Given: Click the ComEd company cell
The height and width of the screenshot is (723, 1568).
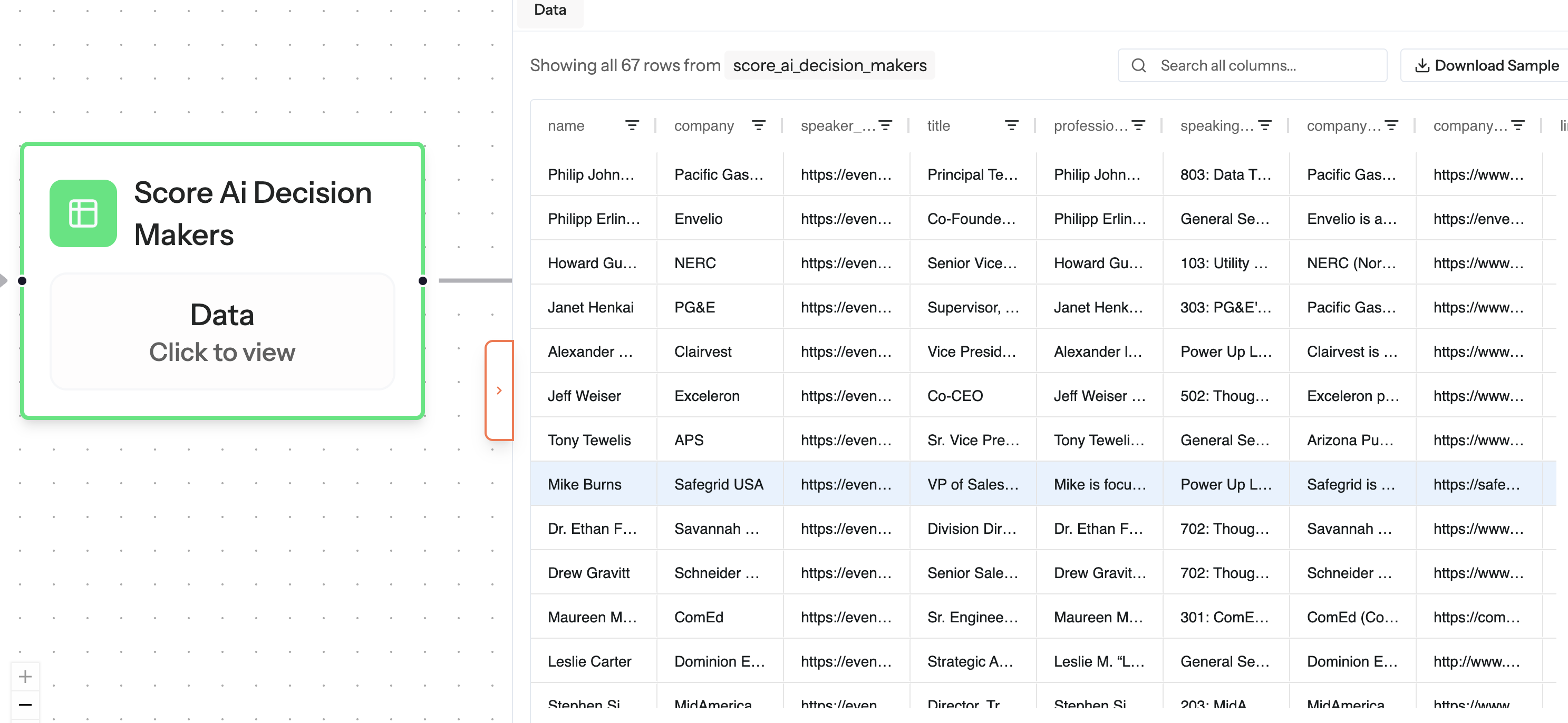Looking at the screenshot, I should coord(720,617).
